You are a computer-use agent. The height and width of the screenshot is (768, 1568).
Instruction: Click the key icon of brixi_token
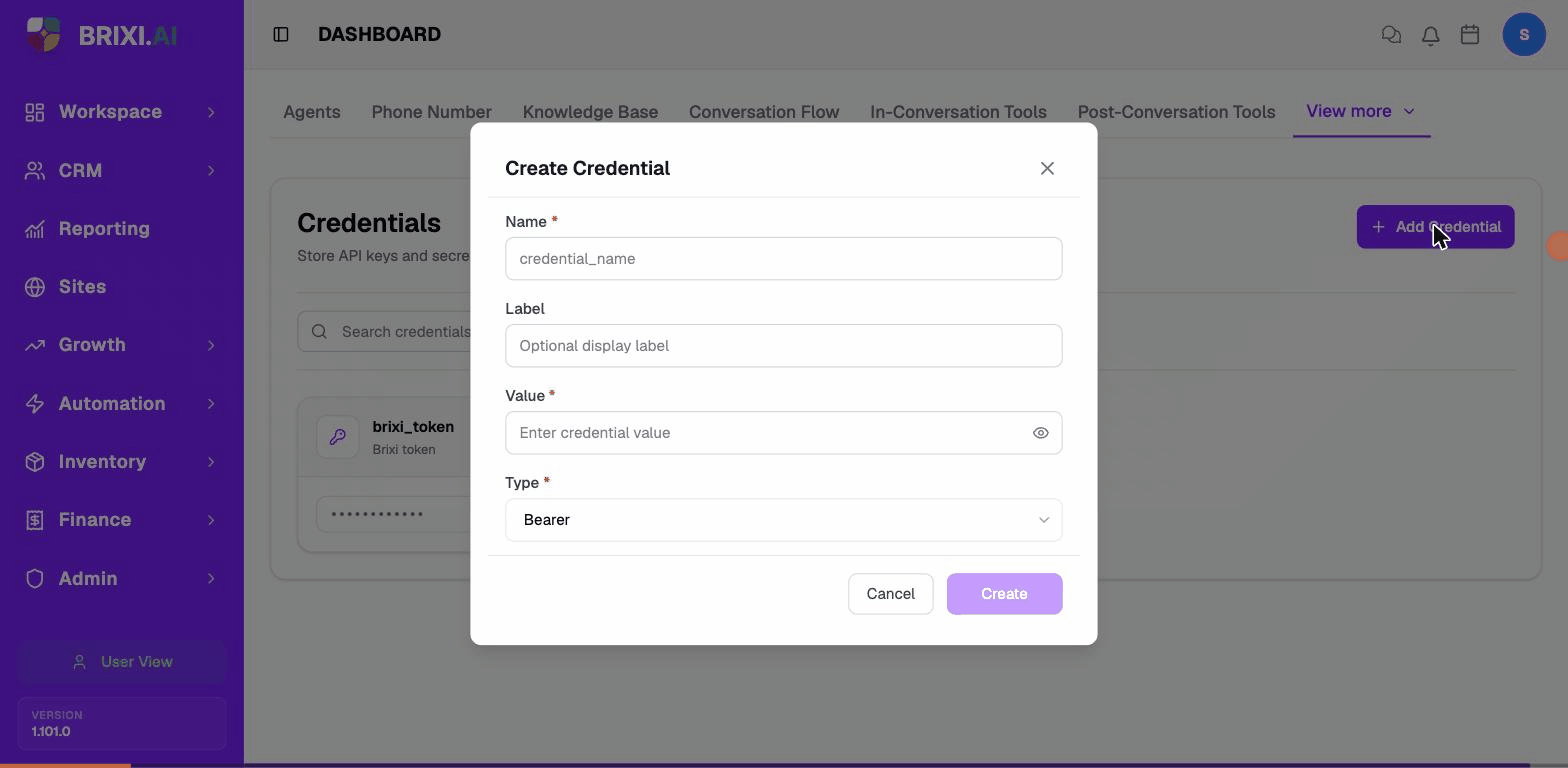[338, 437]
